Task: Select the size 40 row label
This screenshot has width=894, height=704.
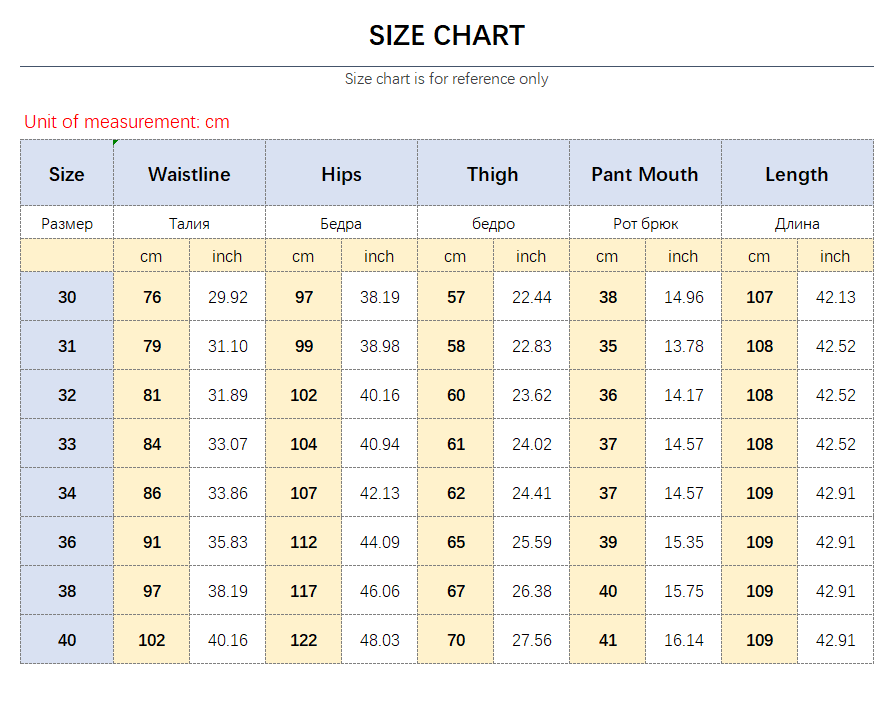Action: 67,640
